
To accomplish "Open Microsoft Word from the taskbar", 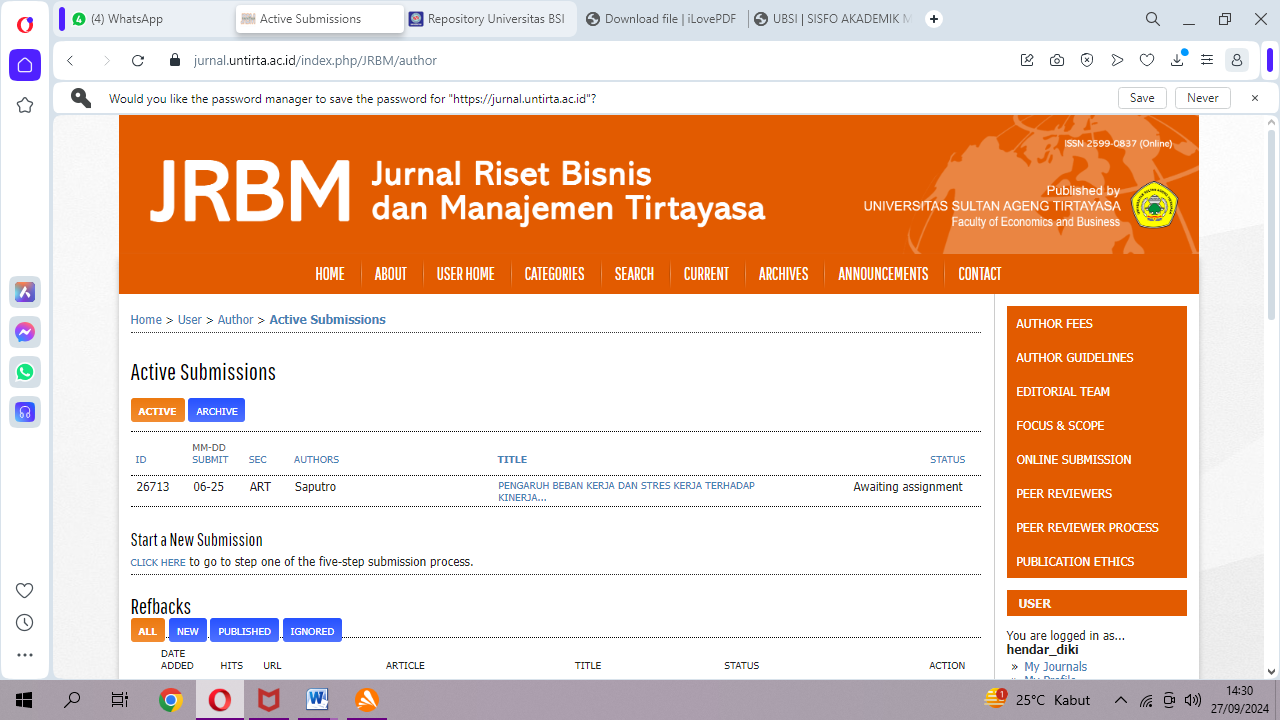I will click(318, 700).
